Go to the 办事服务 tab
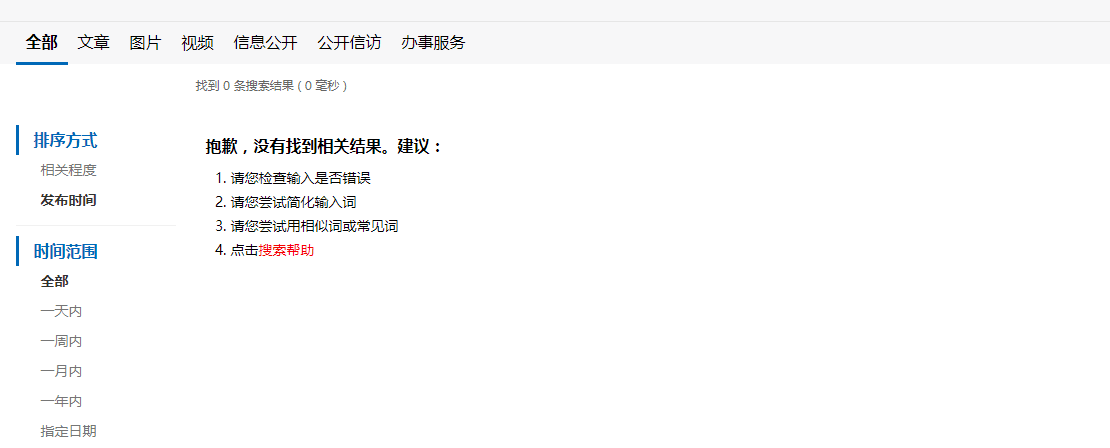The image size is (1110, 448). point(433,42)
